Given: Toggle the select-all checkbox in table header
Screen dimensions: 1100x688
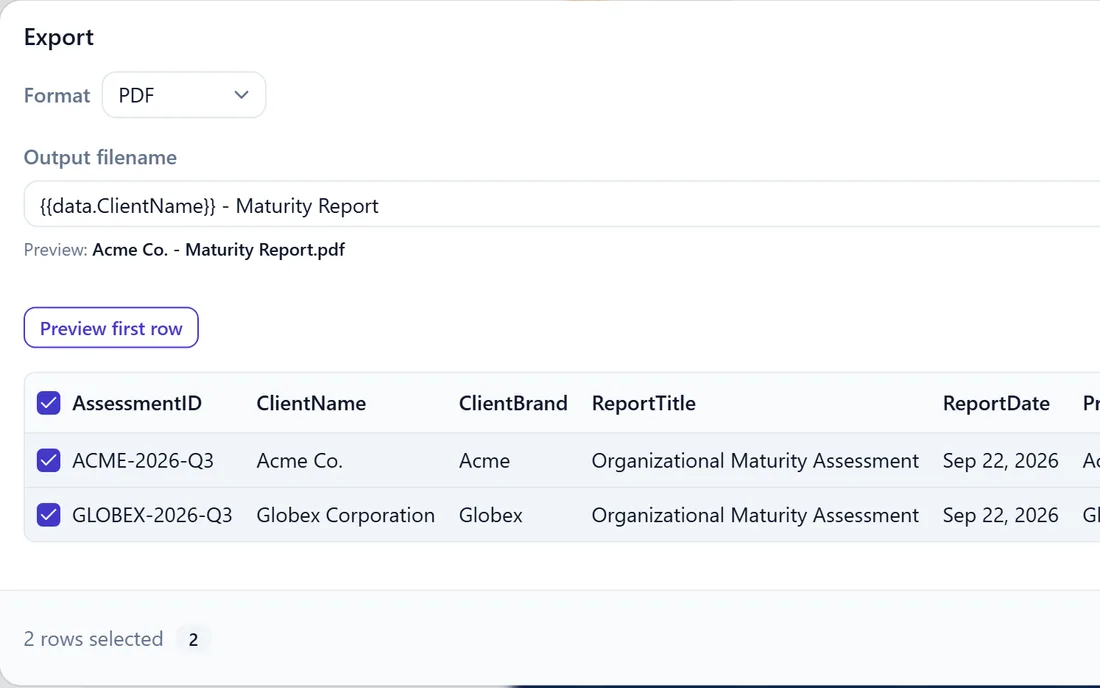Looking at the screenshot, I should pyautogui.click(x=48, y=403).
